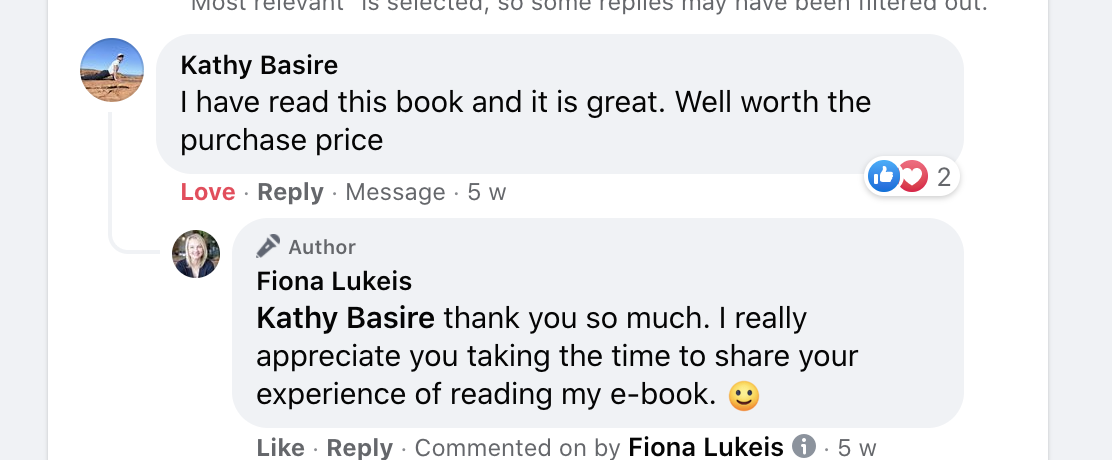This screenshot has height=460, width=1112.
Task: Open Kathy Basire's profile picture
Action: (x=112, y=70)
